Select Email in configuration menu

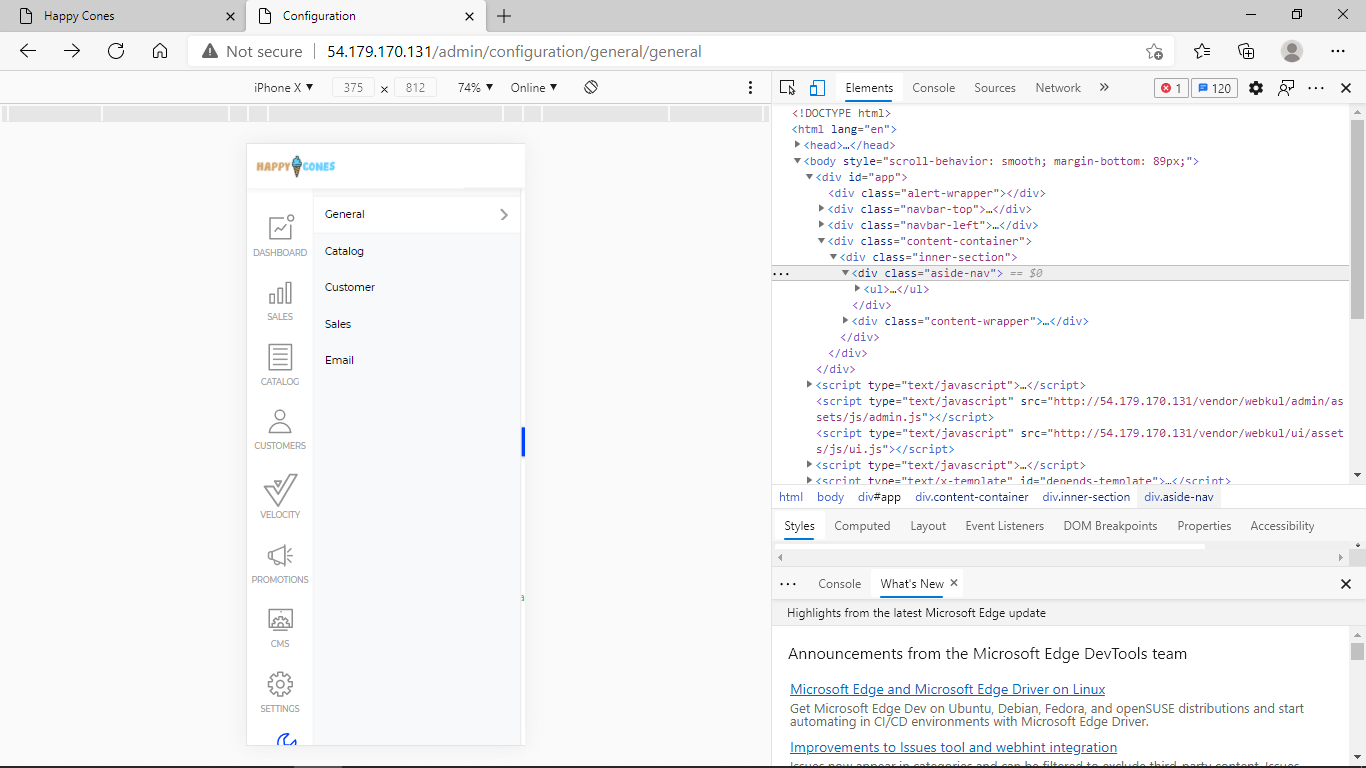[339, 360]
